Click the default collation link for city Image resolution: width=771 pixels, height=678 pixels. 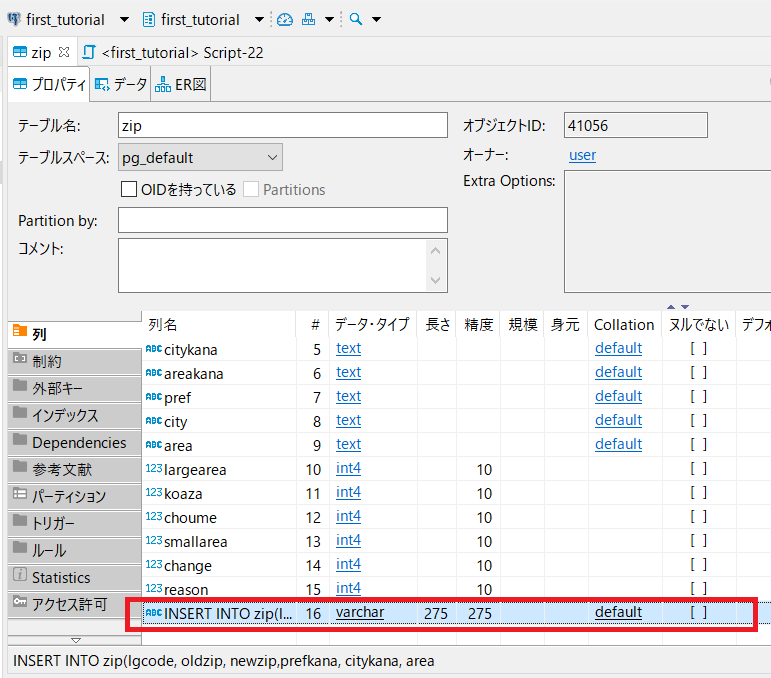pyautogui.click(x=619, y=420)
